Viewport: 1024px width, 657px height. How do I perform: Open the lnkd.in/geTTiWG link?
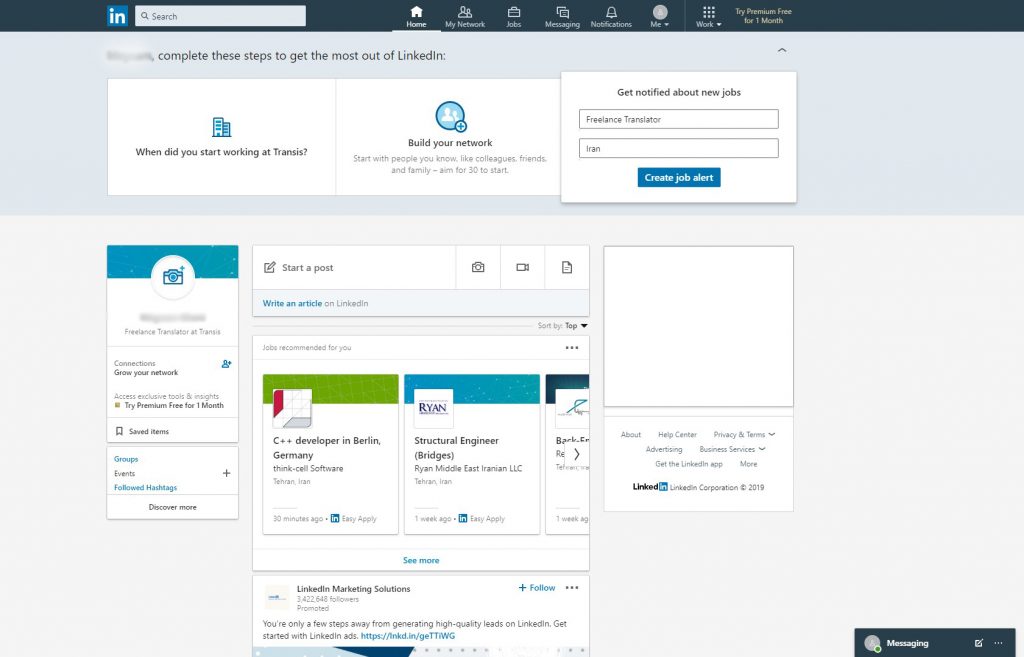(408, 635)
